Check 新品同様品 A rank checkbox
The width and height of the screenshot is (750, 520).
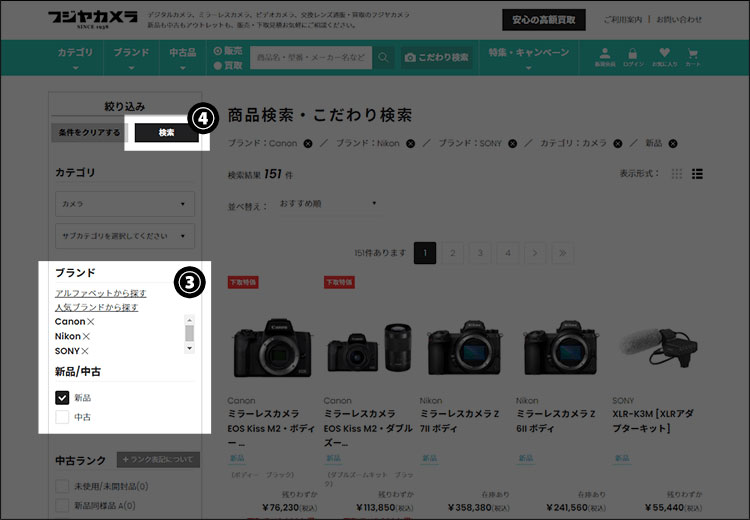62,506
